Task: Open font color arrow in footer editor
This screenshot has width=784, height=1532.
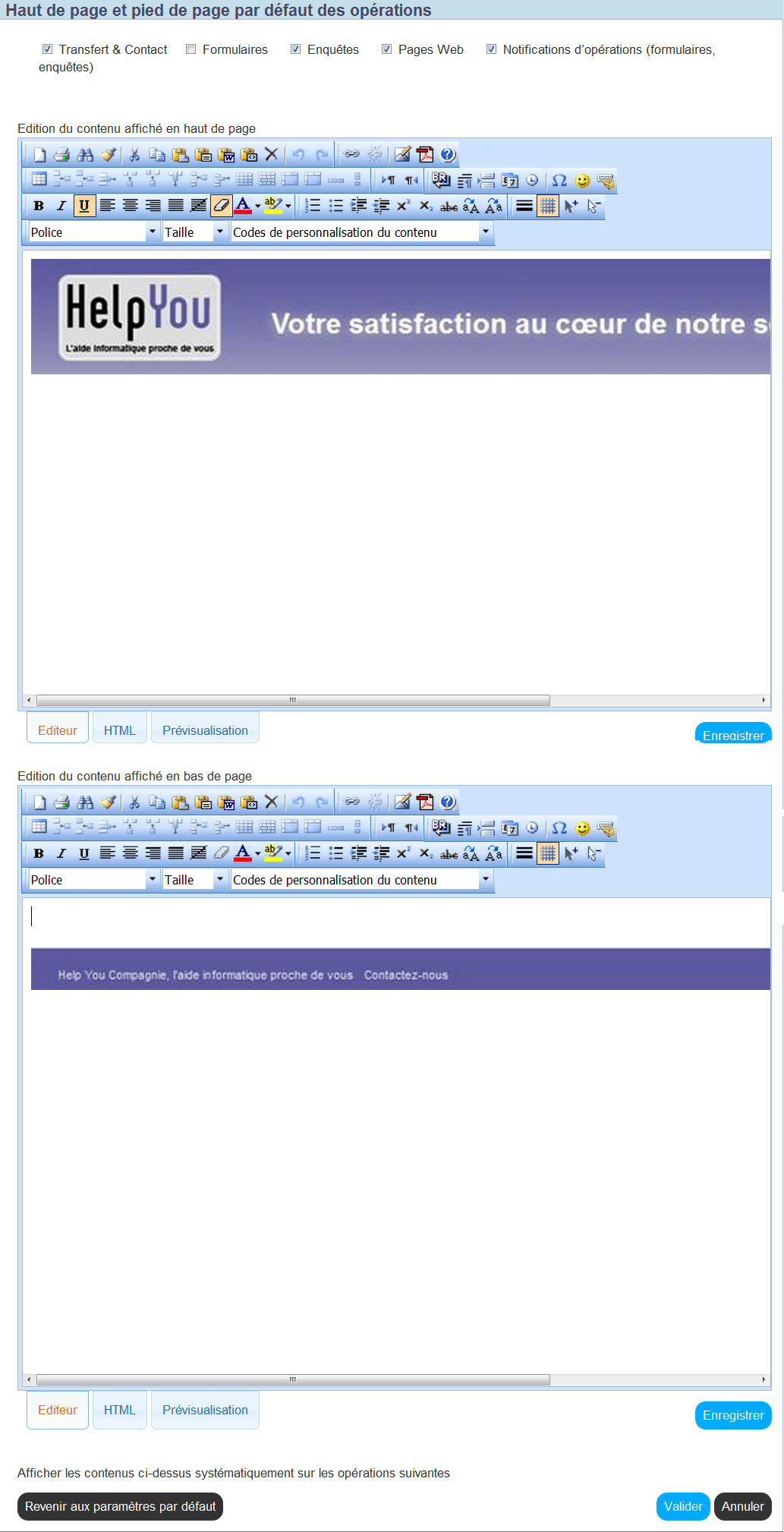Action: (258, 853)
